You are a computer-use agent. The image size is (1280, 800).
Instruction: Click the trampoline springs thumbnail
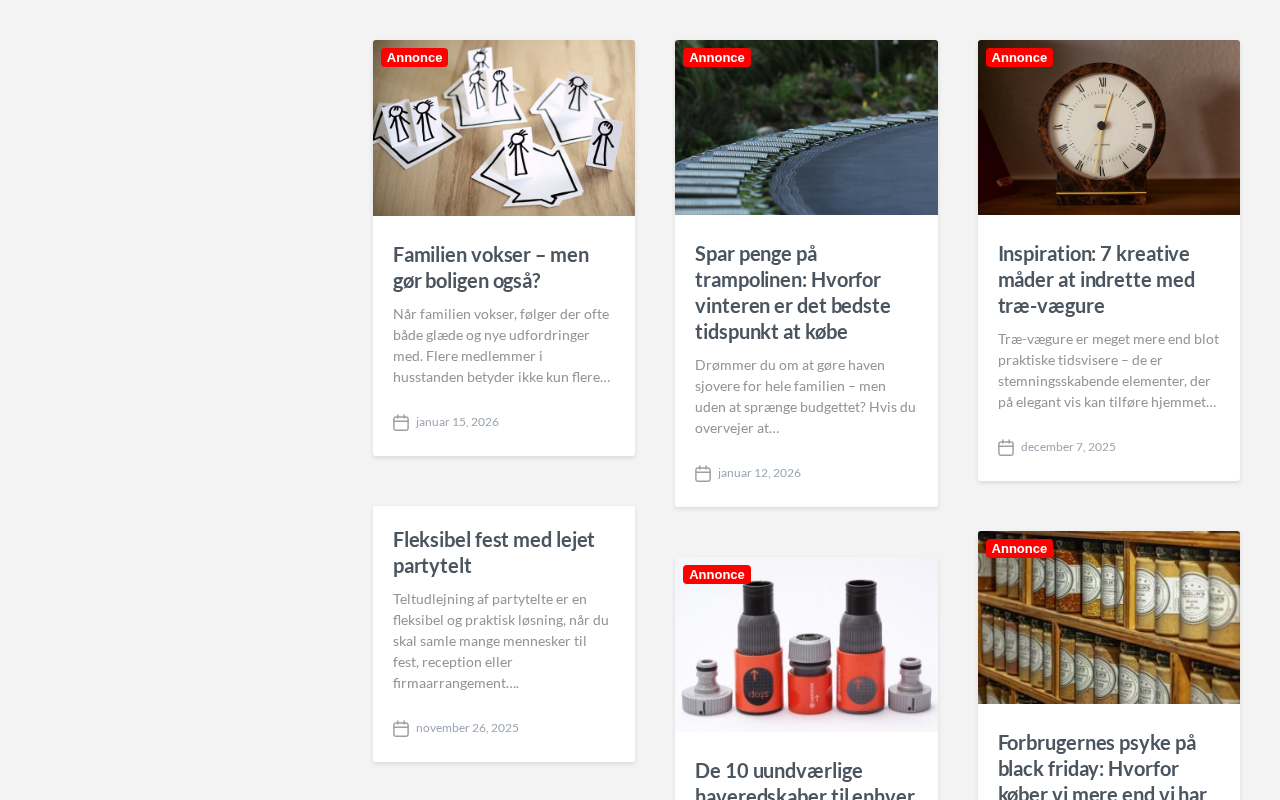[x=806, y=128]
